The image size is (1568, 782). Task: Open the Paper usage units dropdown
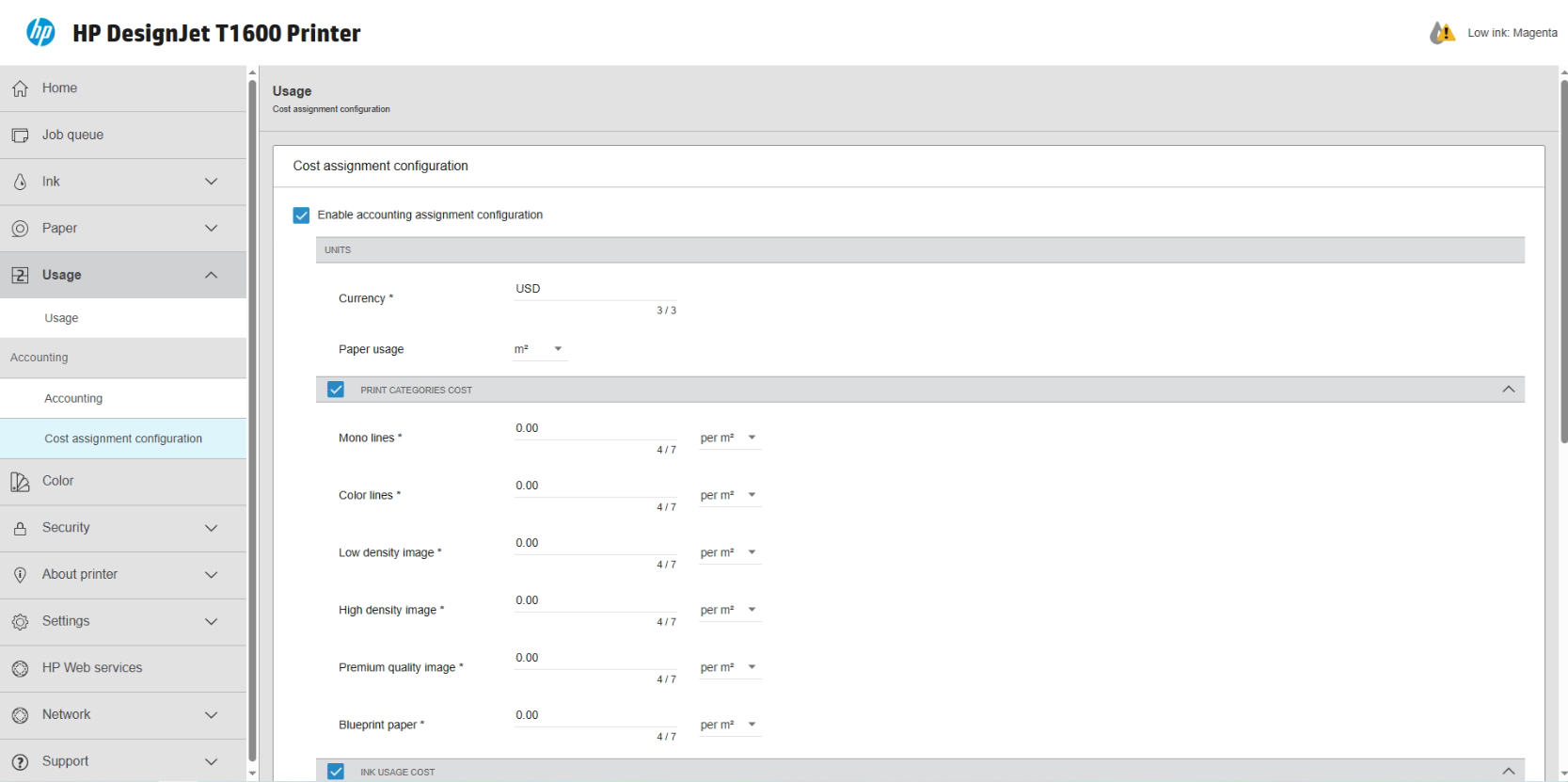540,349
